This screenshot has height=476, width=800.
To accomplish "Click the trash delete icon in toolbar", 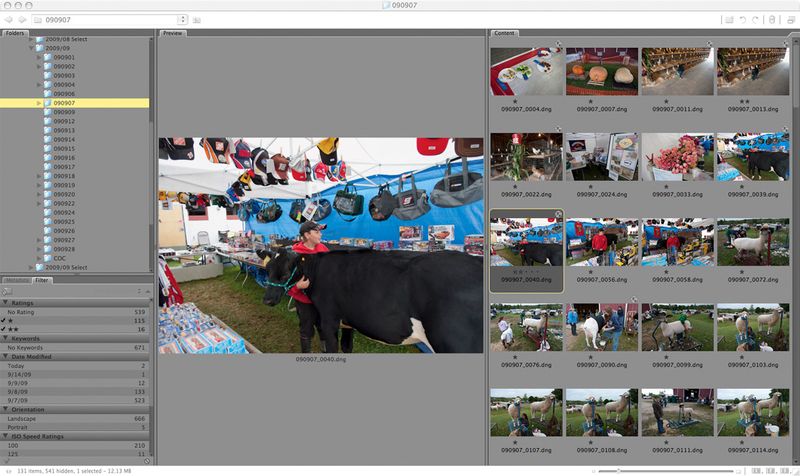I will click(x=772, y=19).
